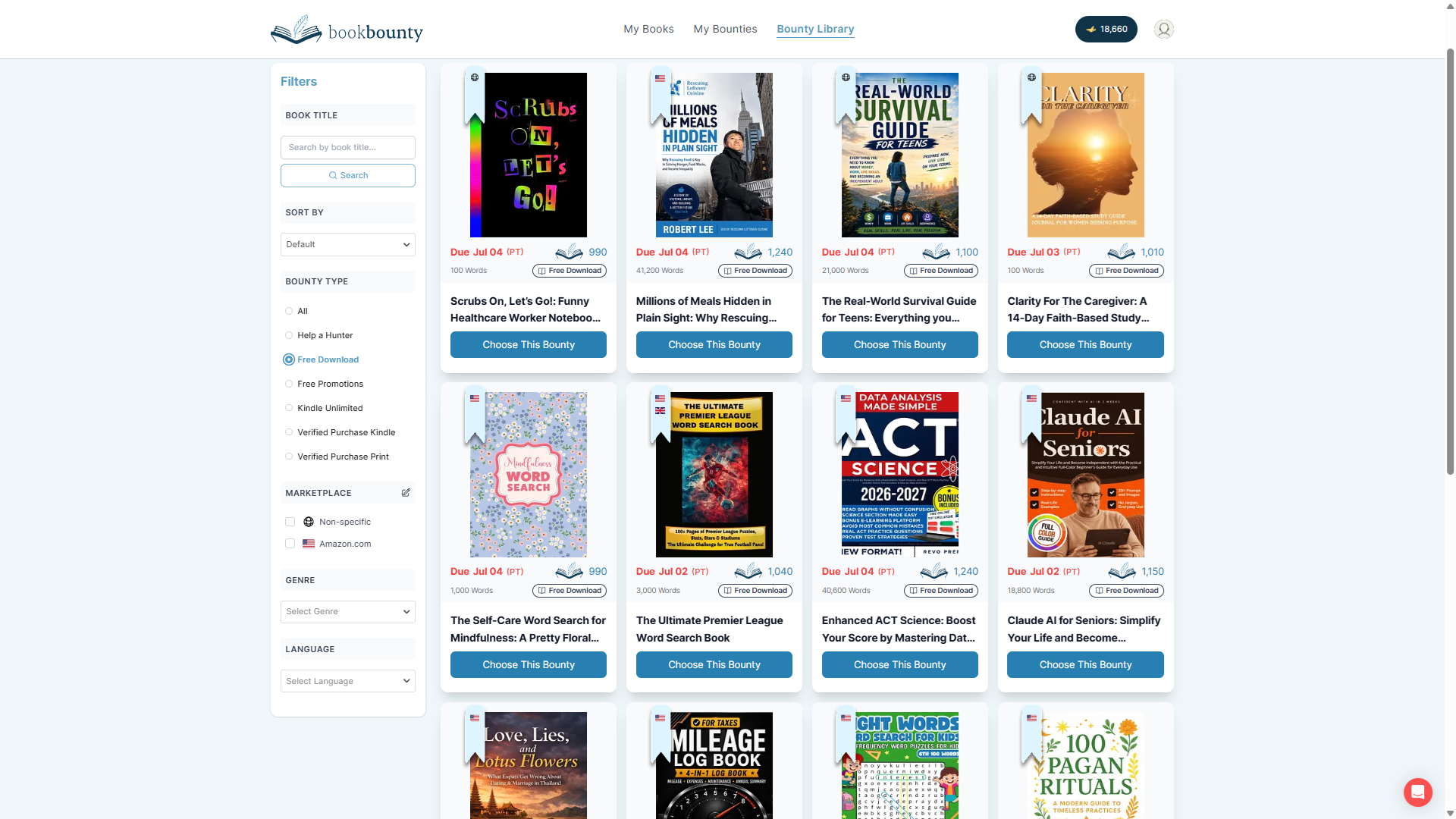Click Free Download badge on Claude AI card
The image size is (1456, 819).
point(1126,590)
